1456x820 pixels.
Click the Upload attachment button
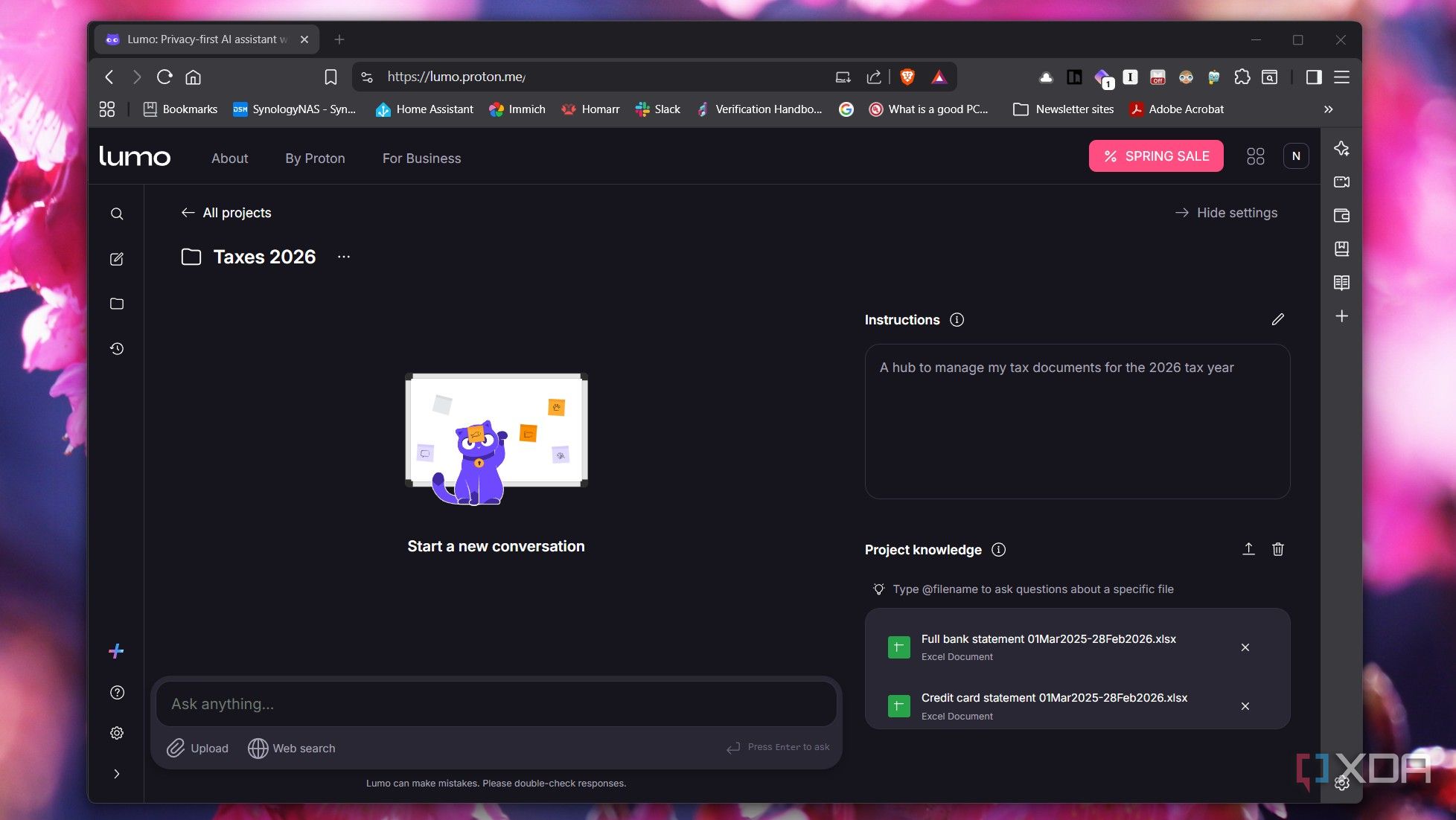(197, 749)
